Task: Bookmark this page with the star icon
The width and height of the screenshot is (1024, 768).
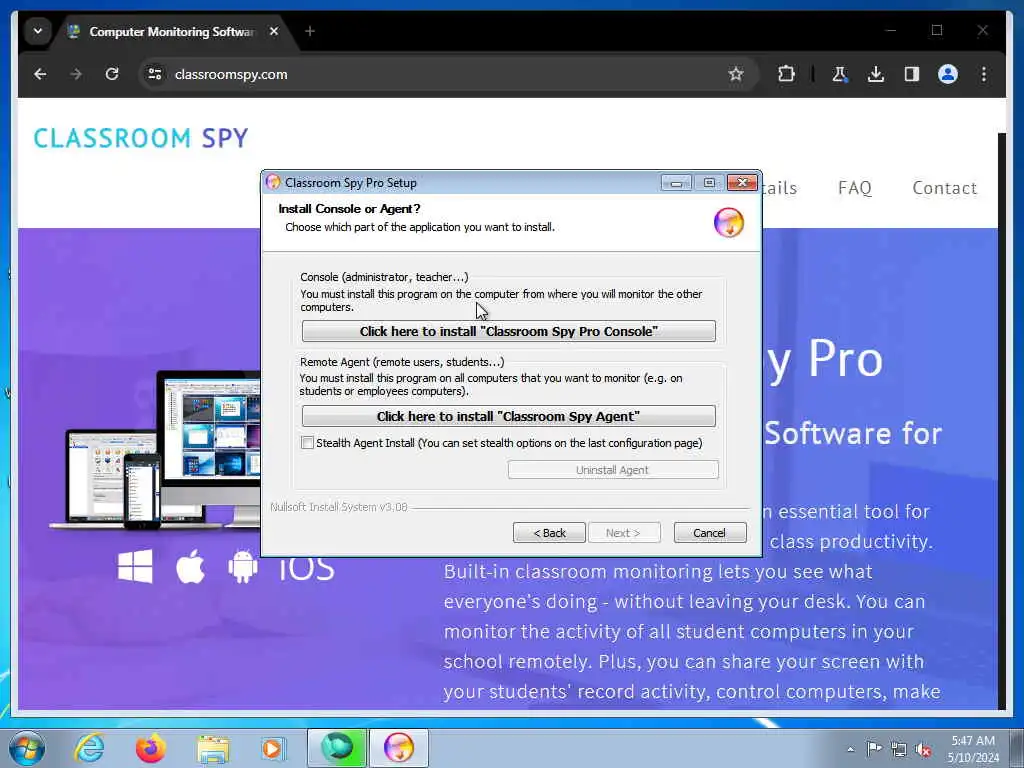Action: [x=736, y=74]
